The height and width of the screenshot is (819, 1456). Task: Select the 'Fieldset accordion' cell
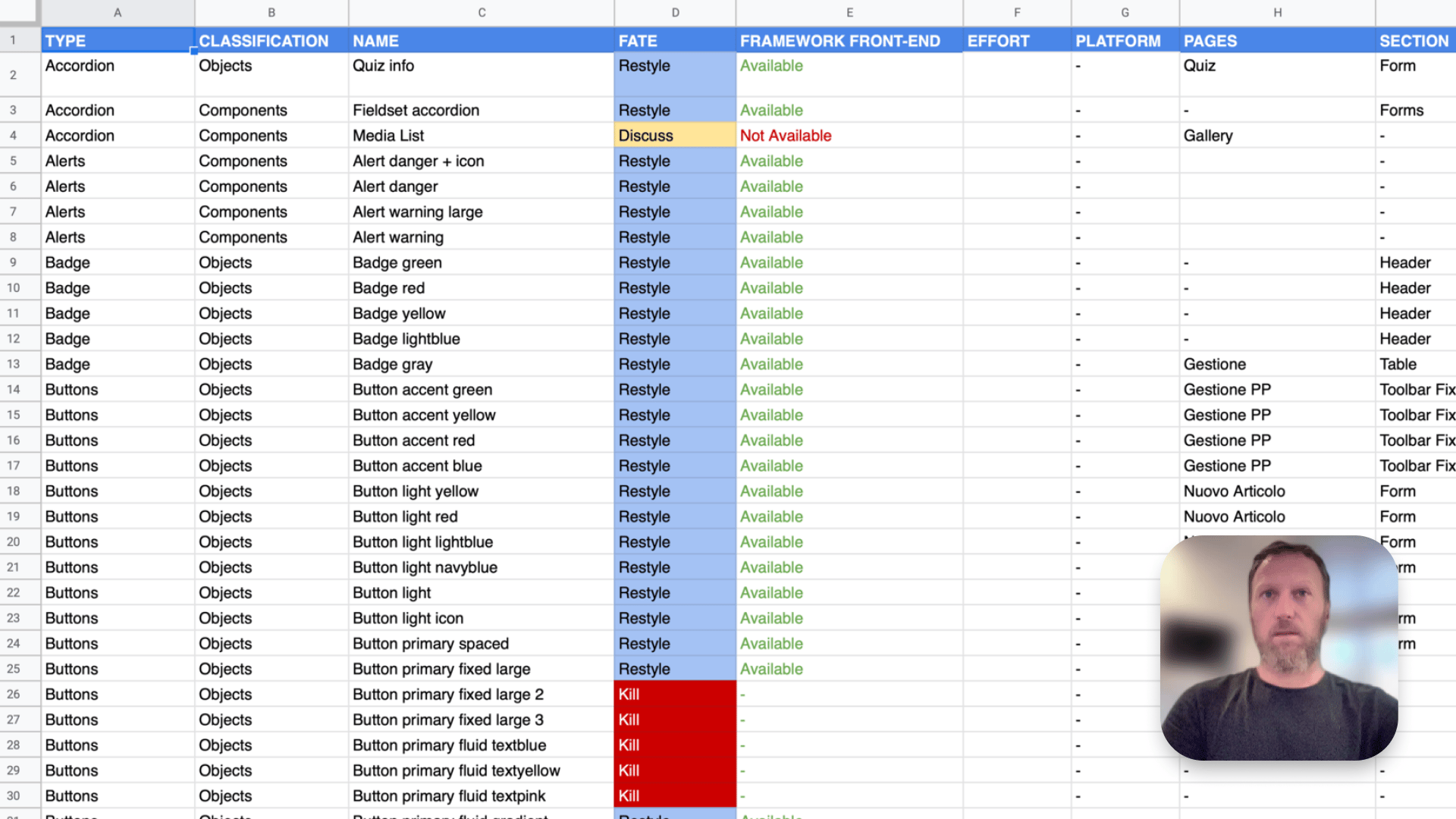[482, 111]
